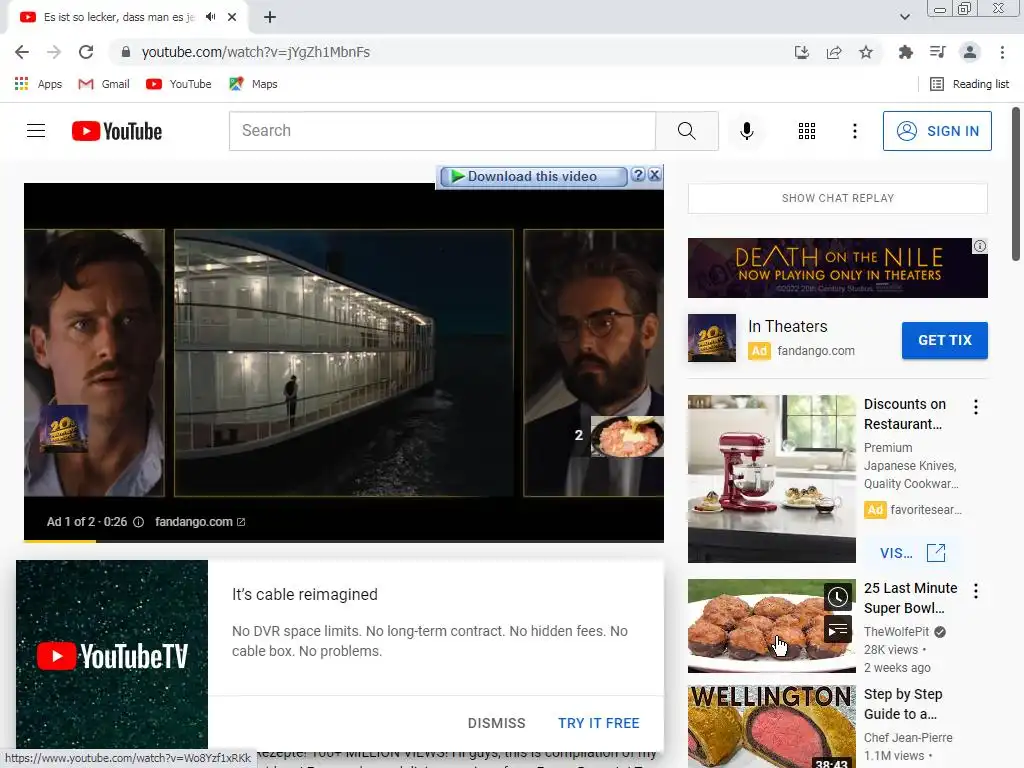
Task: Click the search magnifier button
Action: [686, 131]
